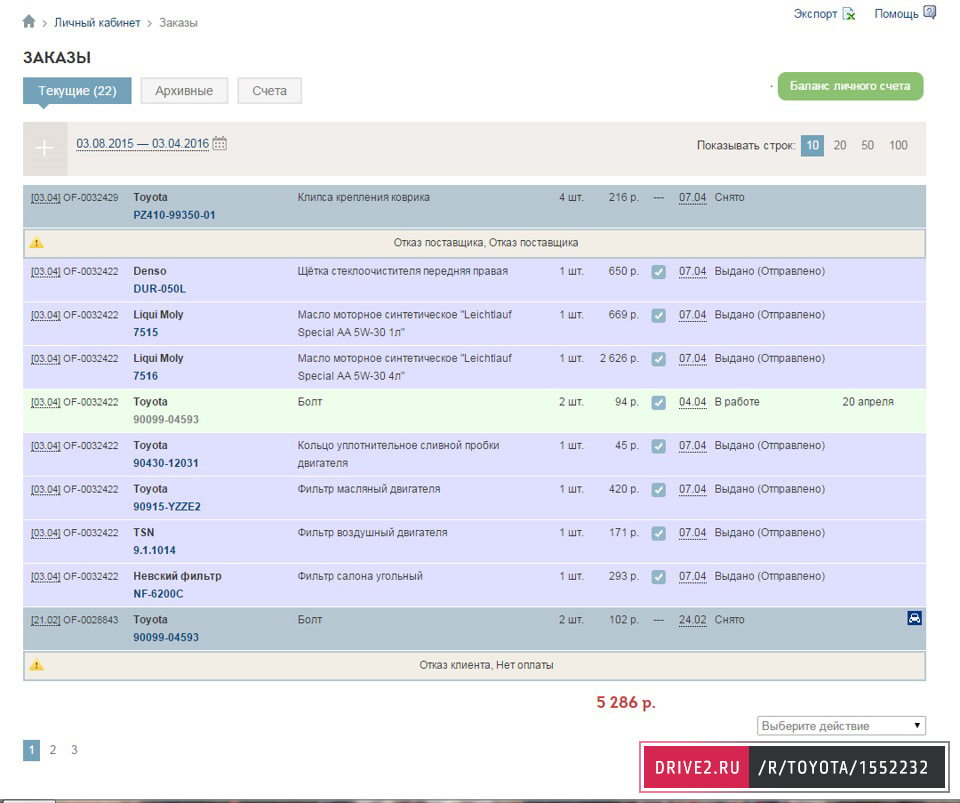
Task: Toggle checkbox for Liqui Moly 7515 row
Action: click(658, 315)
